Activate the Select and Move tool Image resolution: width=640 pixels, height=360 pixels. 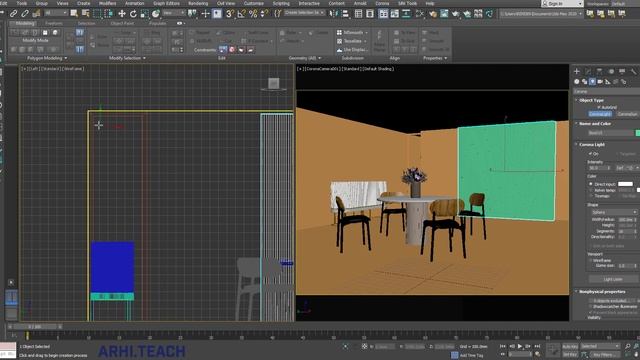pyautogui.click(x=122, y=13)
